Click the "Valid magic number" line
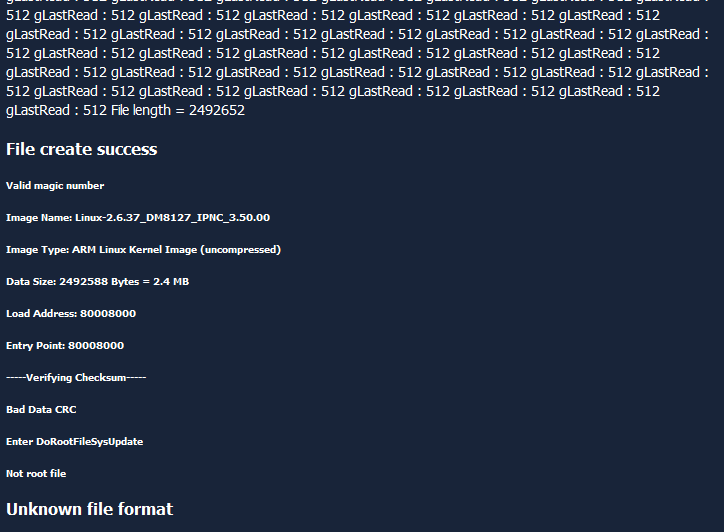This screenshot has width=724, height=532. click(x=55, y=186)
